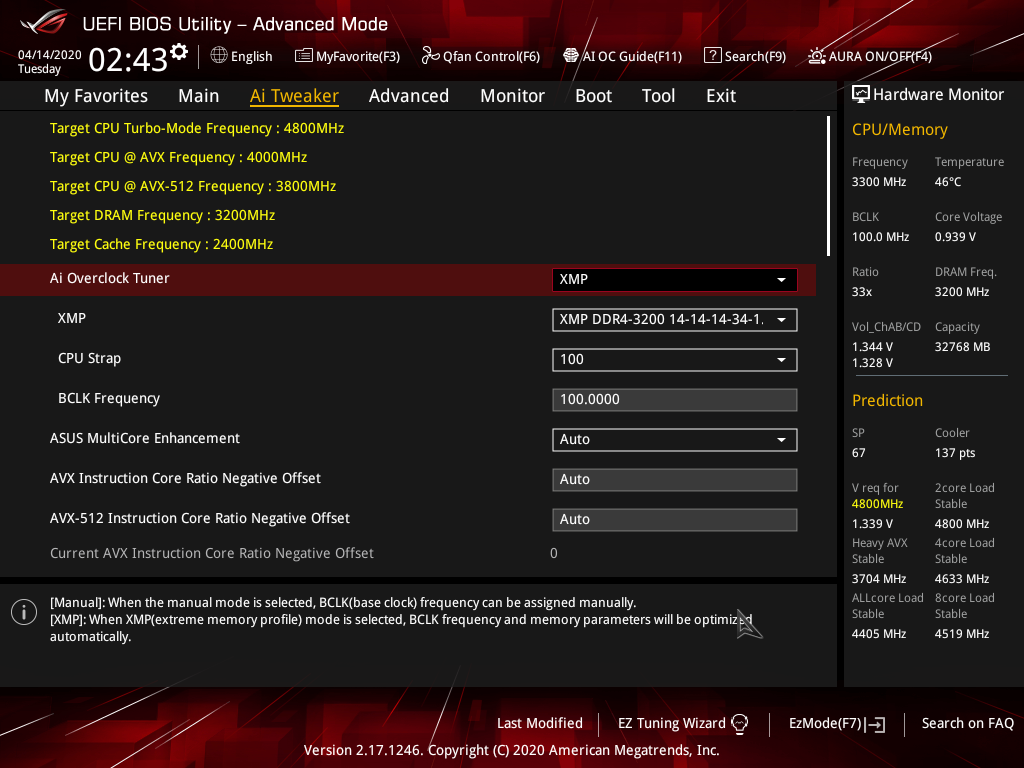Click Search on FAQ
1024x768 pixels.
(967, 723)
